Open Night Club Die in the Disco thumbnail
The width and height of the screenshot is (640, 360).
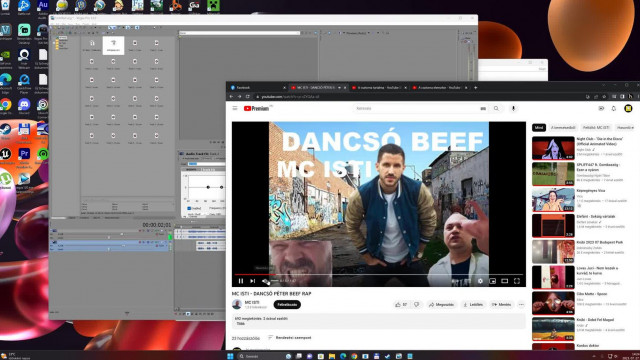553,148
